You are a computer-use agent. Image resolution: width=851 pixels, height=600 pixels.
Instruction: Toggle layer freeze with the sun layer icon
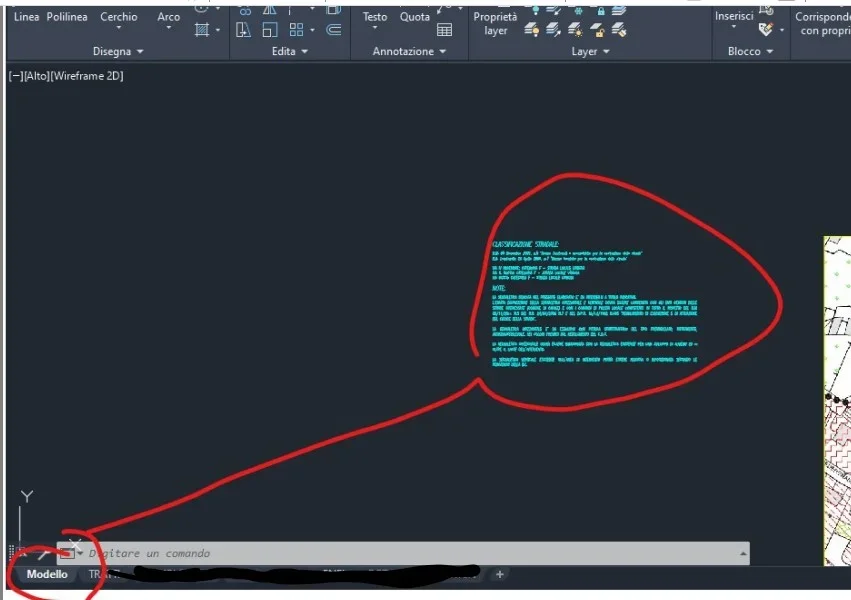click(x=575, y=30)
